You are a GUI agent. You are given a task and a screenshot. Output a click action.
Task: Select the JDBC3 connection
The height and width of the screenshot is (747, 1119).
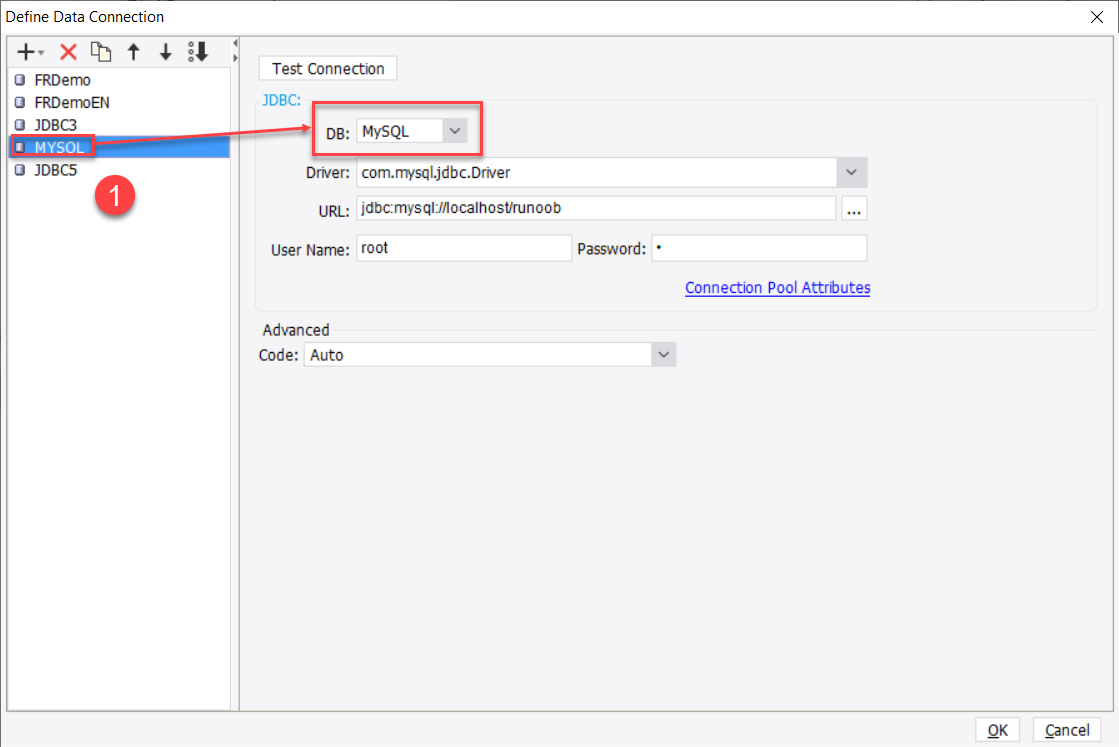pyautogui.click(x=58, y=124)
